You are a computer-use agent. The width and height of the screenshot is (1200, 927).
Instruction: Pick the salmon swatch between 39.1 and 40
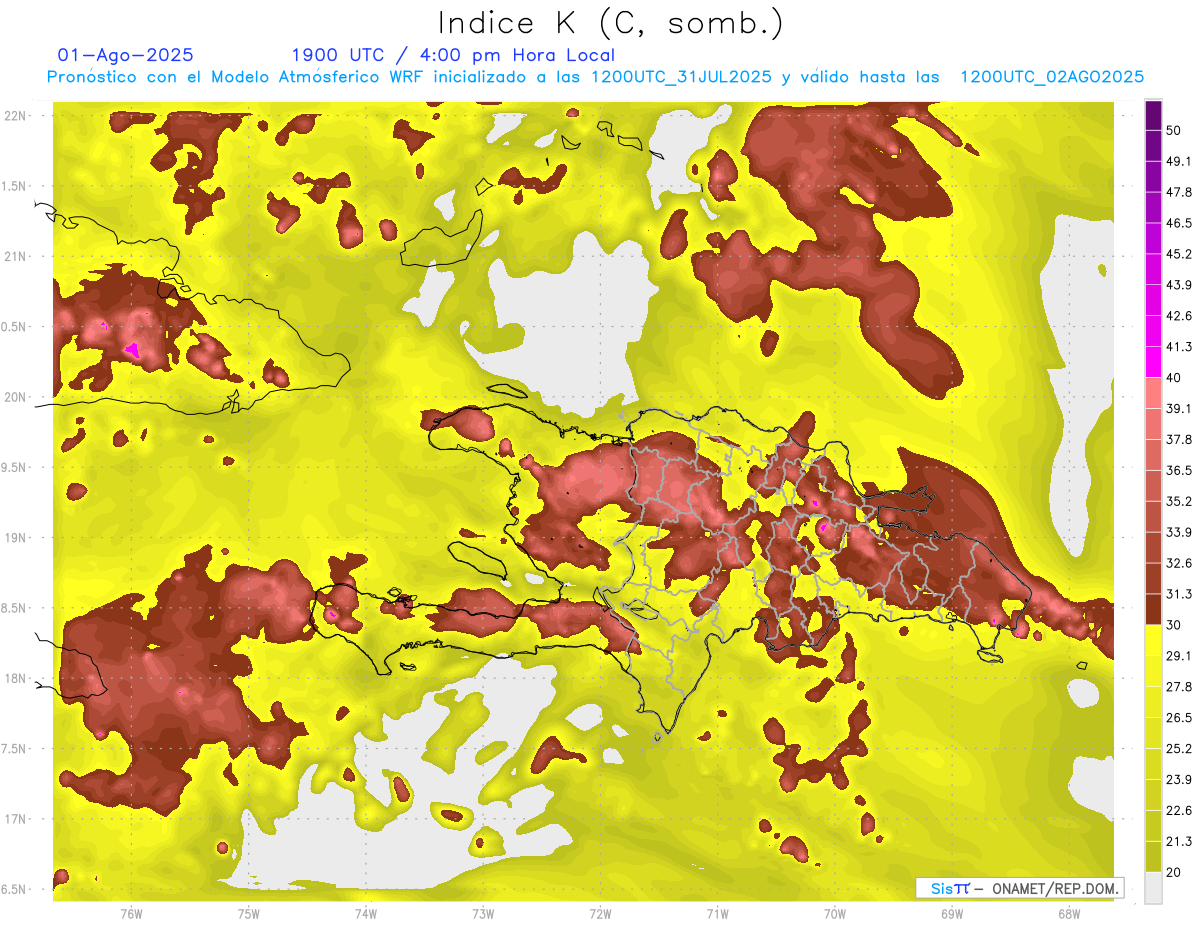point(1153,393)
